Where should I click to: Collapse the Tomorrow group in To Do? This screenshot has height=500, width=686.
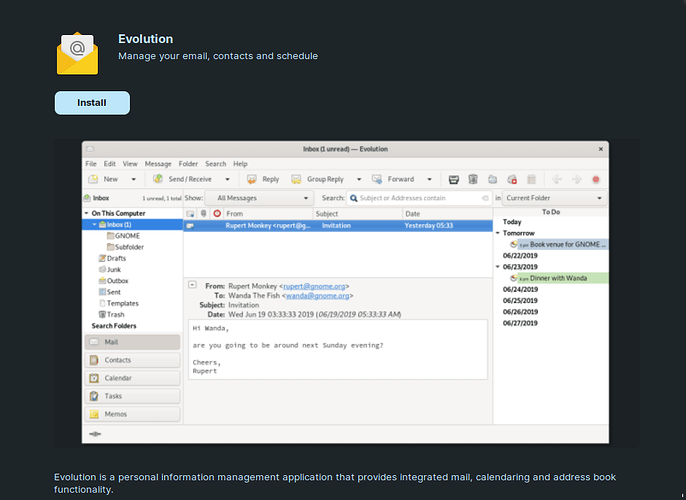pyautogui.click(x=498, y=233)
